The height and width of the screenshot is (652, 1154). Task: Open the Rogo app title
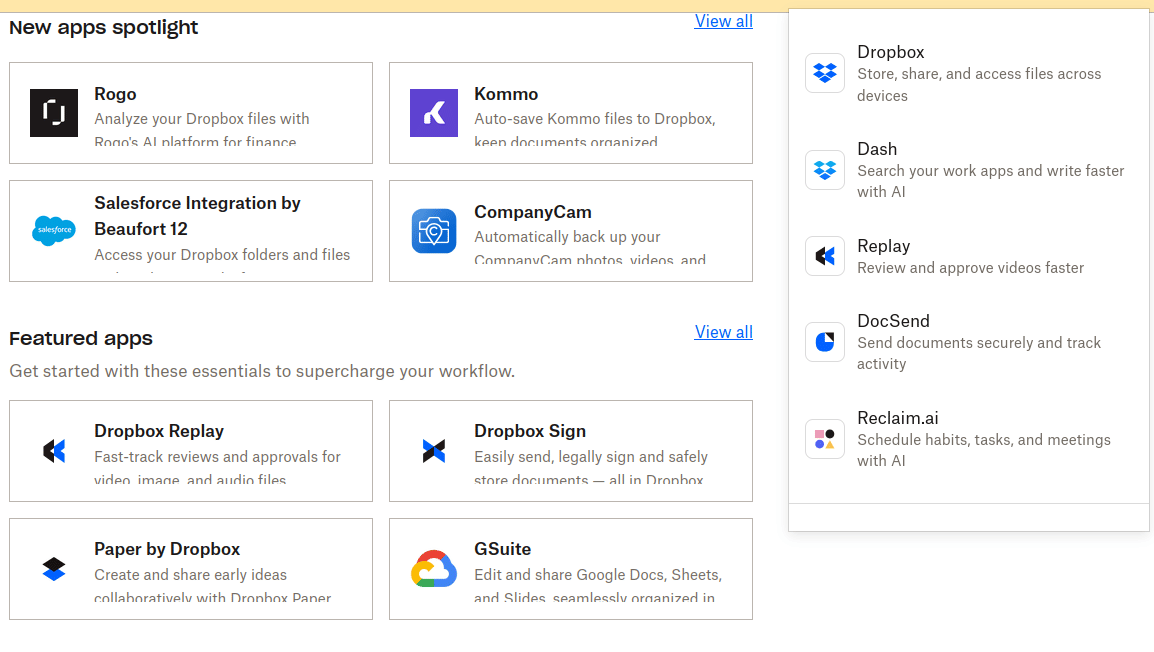tap(115, 94)
